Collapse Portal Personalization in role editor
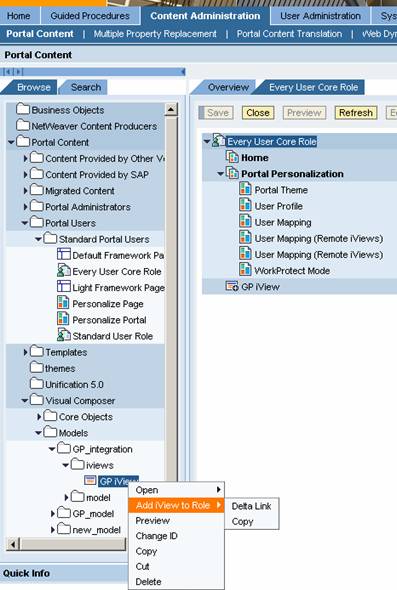The image size is (397, 590). pos(221,173)
